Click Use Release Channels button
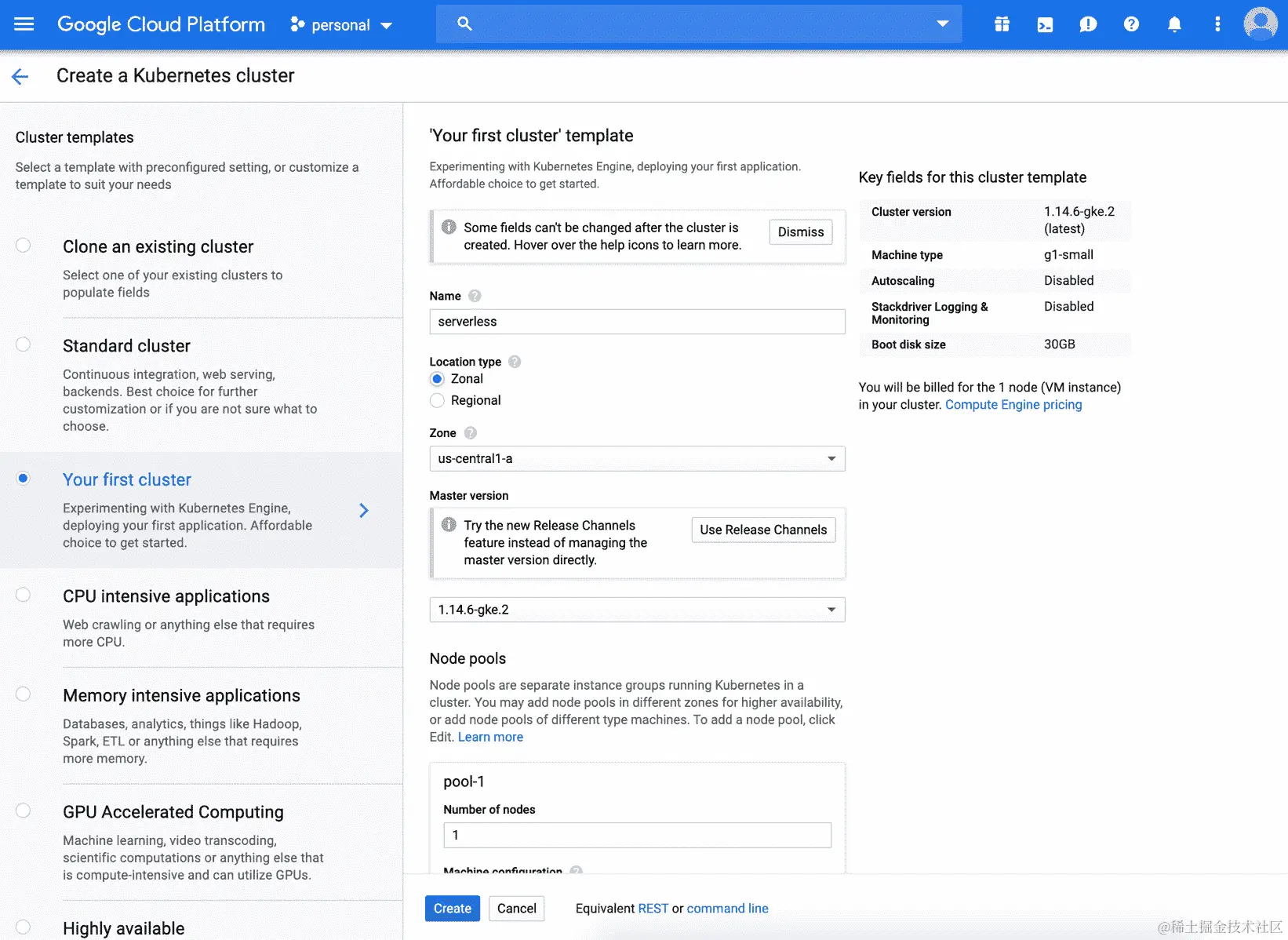Screen dimensions: 1288x940 click(x=763, y=530)
